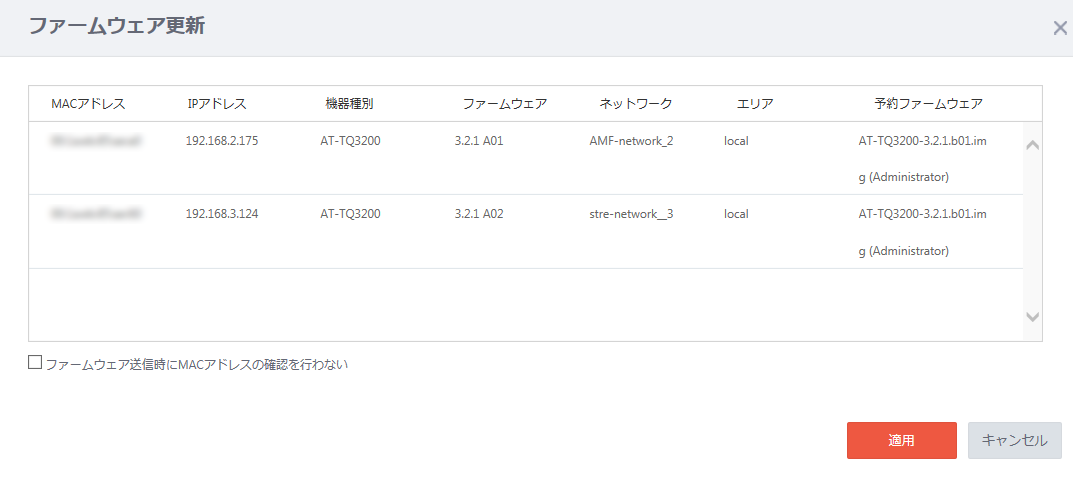Enable skip MAC address check on firmware send
This screenshot has height=477, width=1073.
35,362
